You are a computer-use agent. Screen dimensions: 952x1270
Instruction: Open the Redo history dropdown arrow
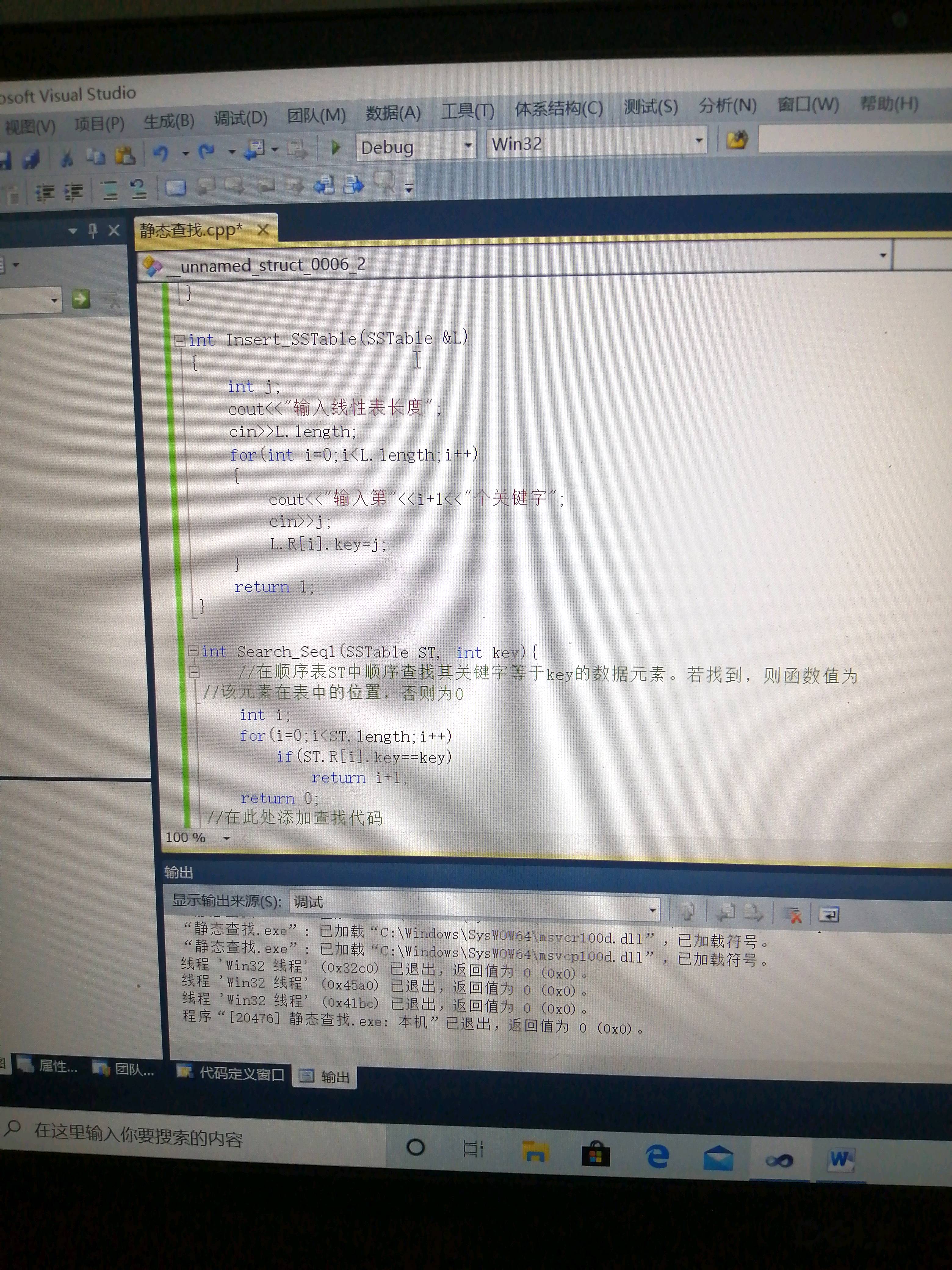(x=231, y=151)
